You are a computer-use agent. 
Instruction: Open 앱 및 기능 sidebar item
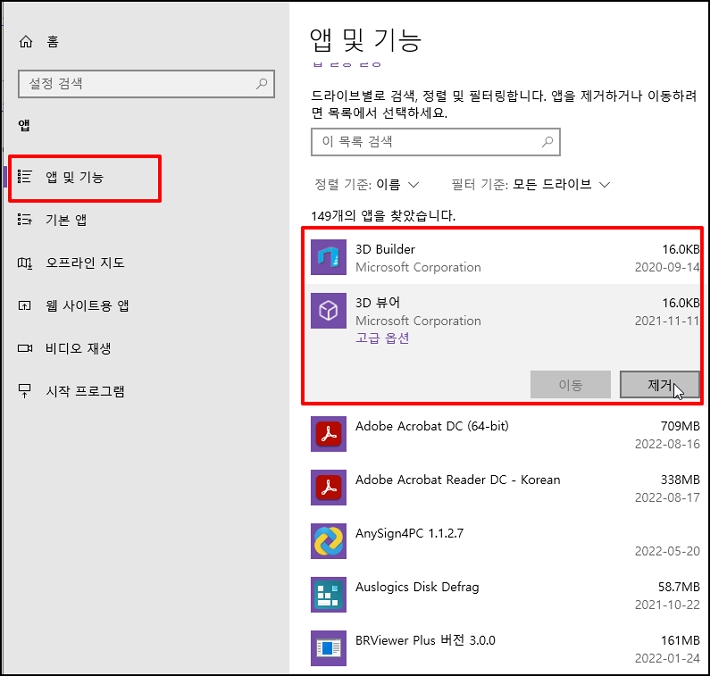(x=85, y=177)
